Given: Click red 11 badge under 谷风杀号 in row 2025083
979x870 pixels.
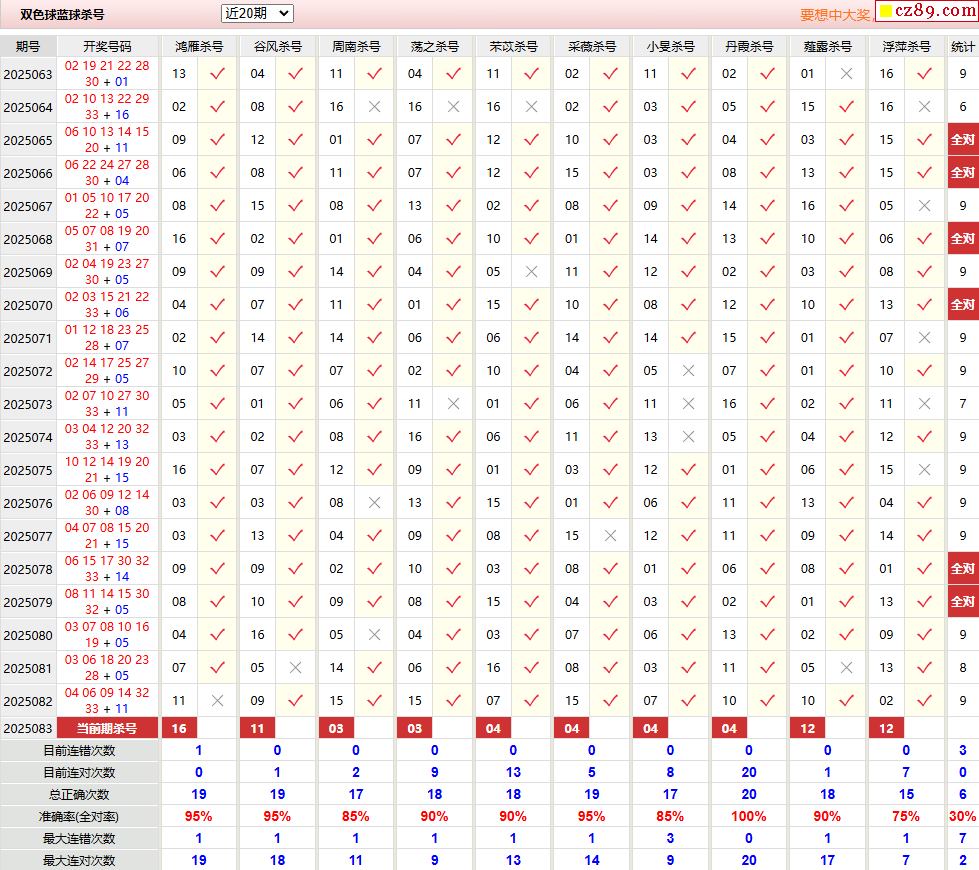Looking at the screenshot, I should click(257, 728).
